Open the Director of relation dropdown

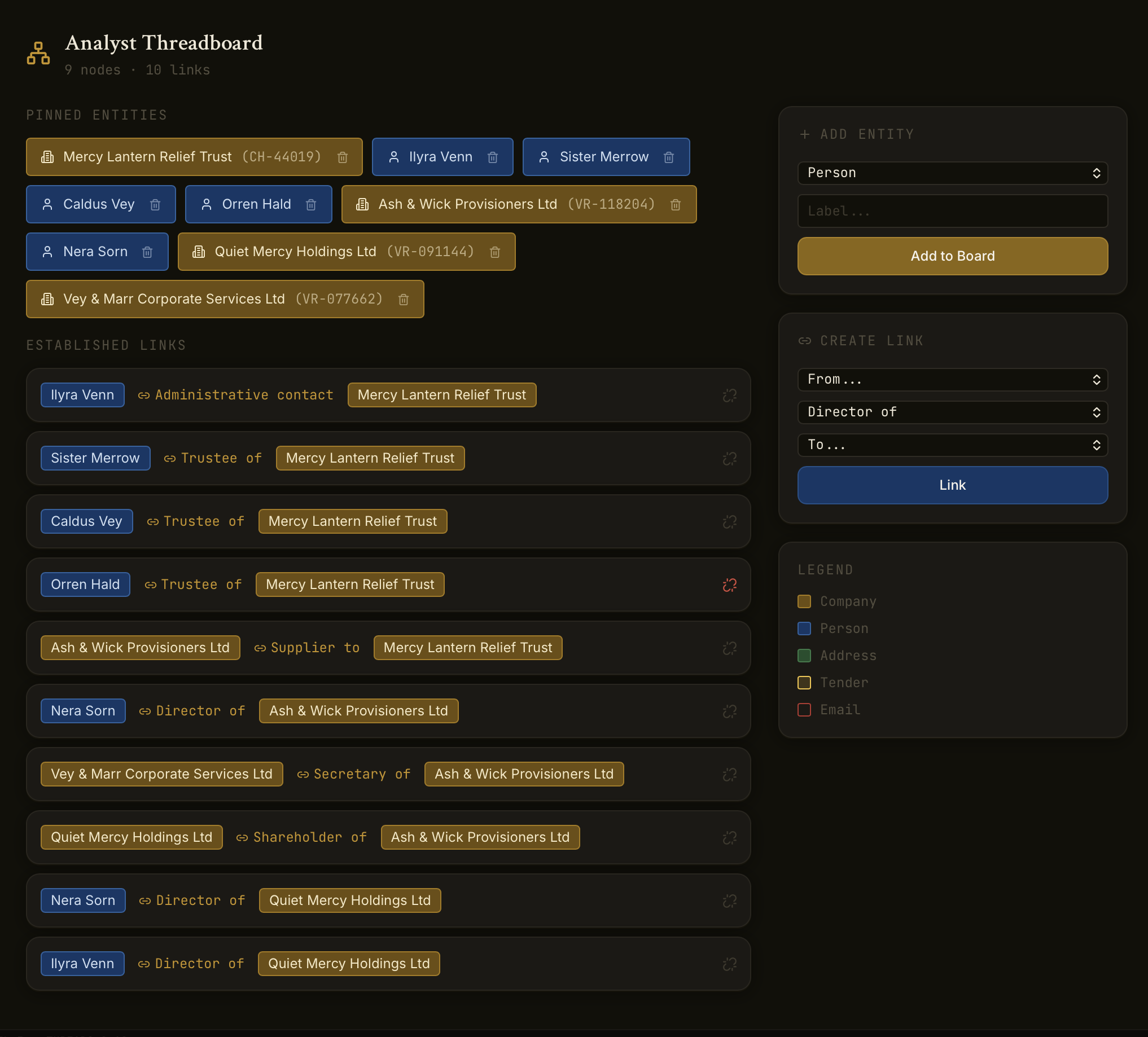952,412
